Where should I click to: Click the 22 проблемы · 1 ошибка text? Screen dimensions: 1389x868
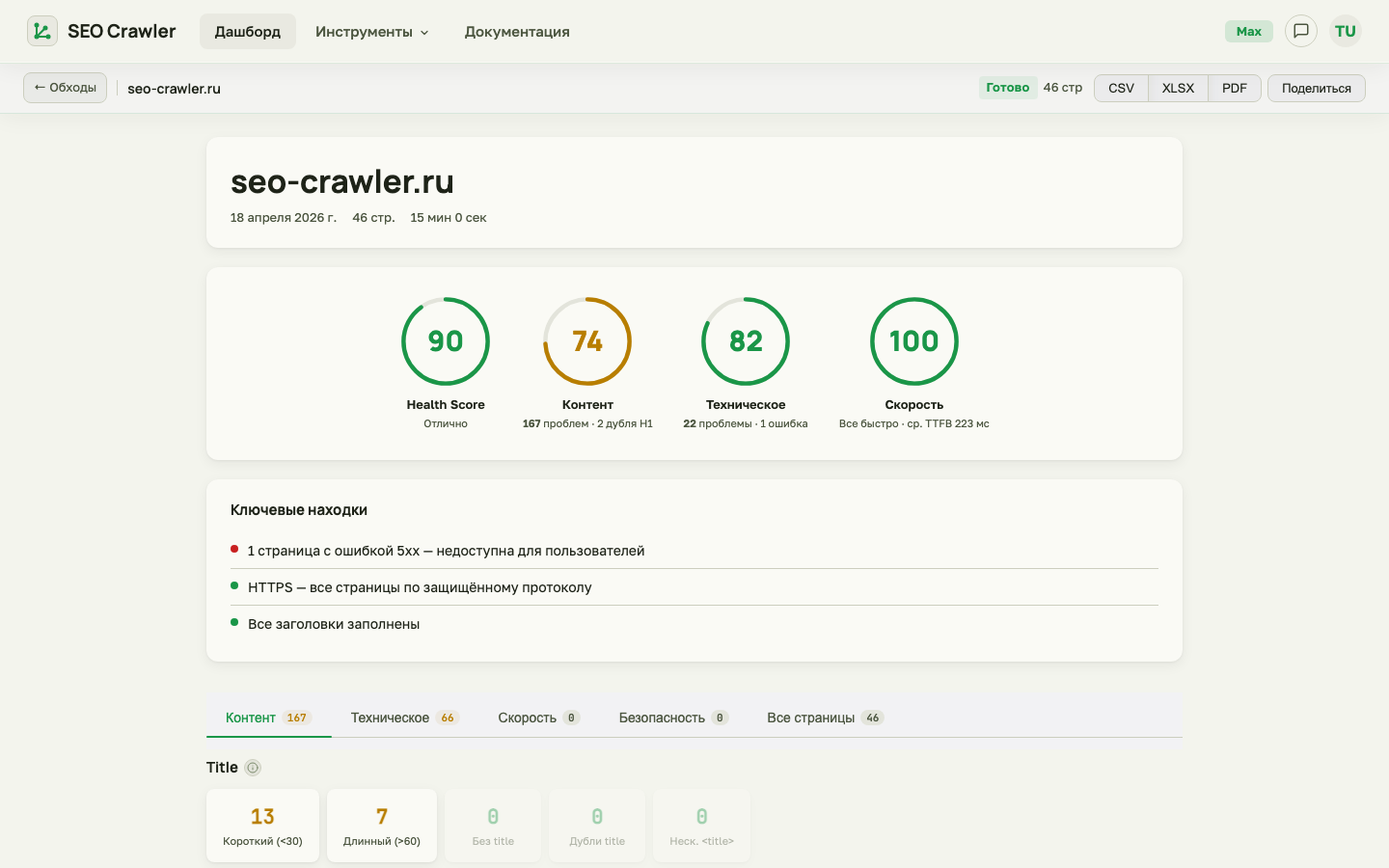pos(746,423)
